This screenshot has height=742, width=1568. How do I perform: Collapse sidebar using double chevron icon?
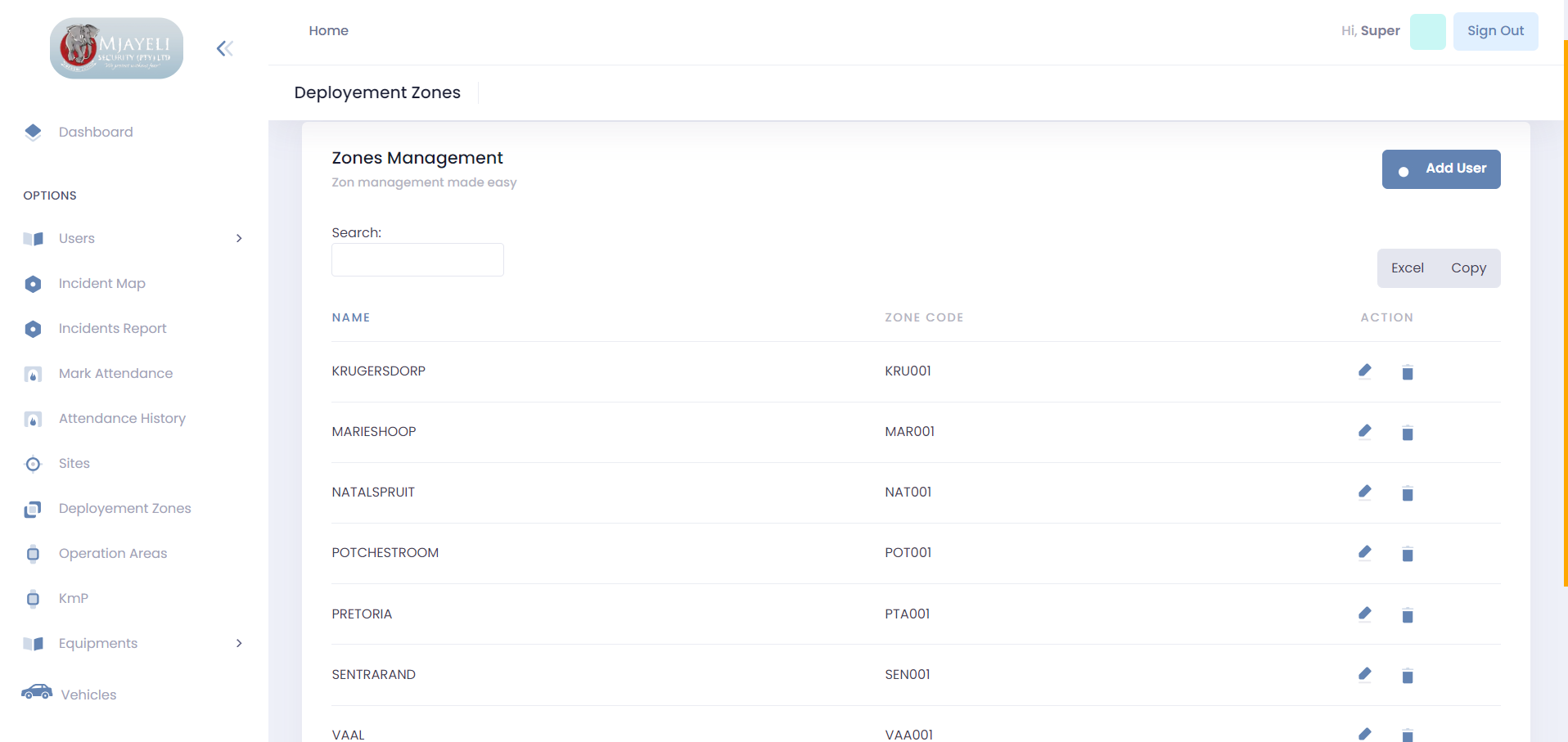pos(224,48)
